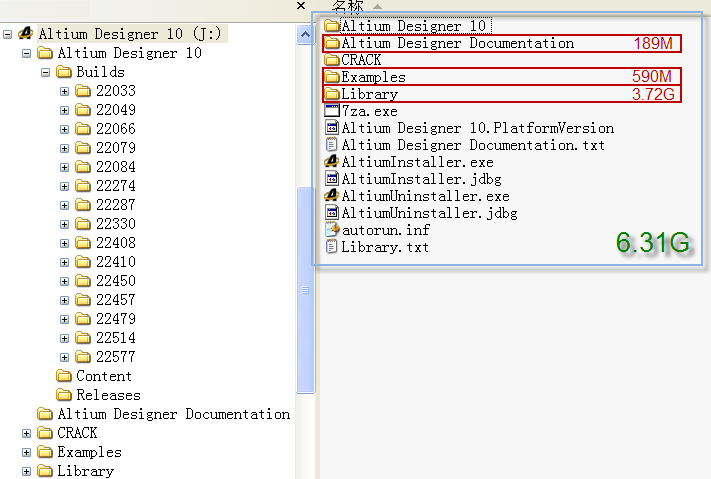Expand the 22033 build folder
This screenshot has height=479, width=711.
64,92
